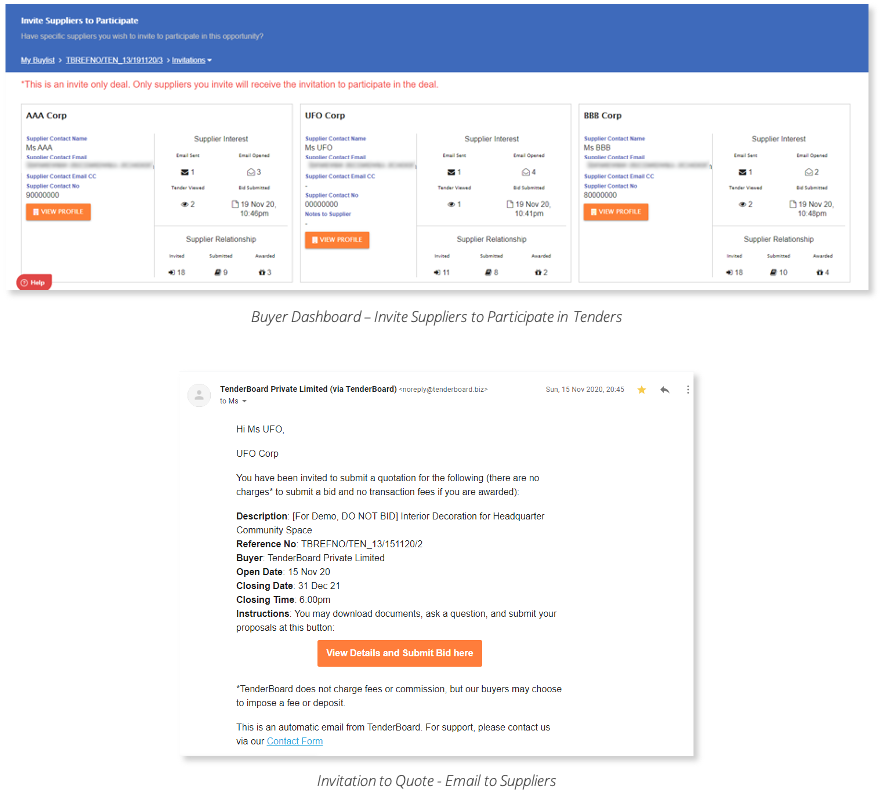Click Submitted icon in BBB Corp relationship
The width and height of the screenshot is (883, 800).
pyautogui.click(x=774, y=272)
